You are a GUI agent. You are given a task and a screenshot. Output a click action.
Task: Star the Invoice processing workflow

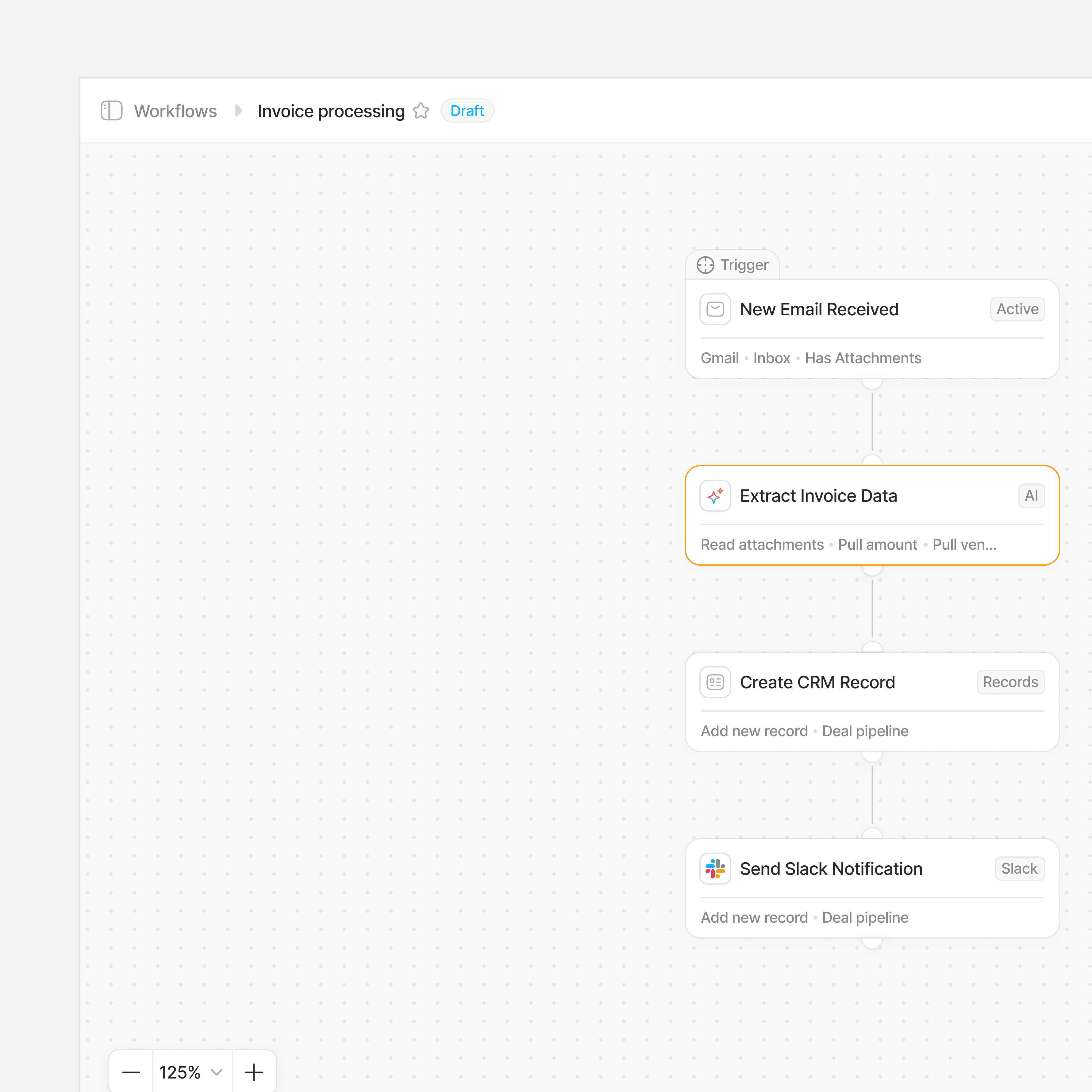point(421,111)
